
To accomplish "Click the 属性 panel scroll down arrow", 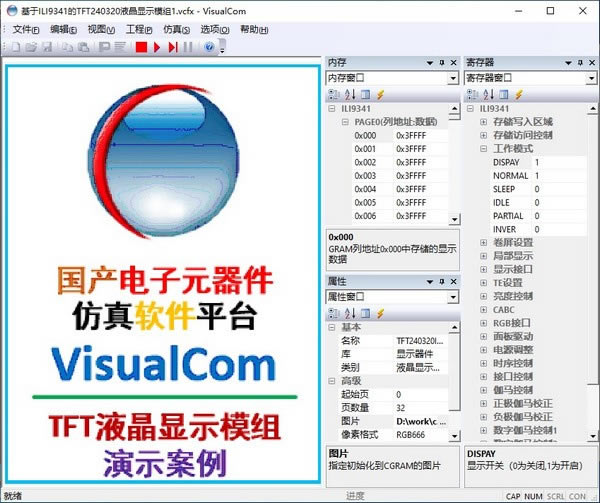I will coord(454,436).
